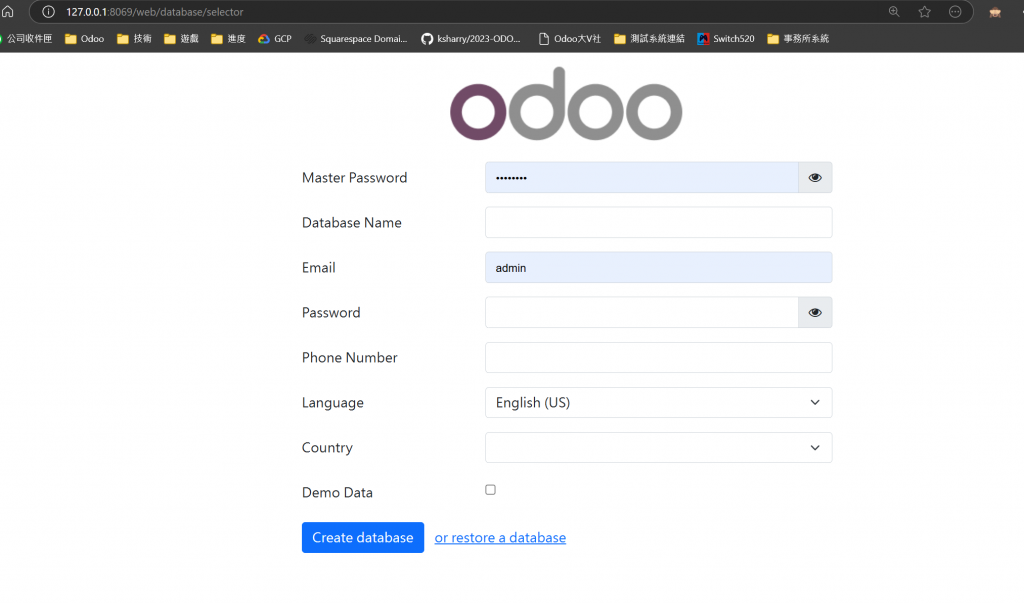Screen dimensions: 1024x603
Task: Open the Odoo bookmarks folder
Action: (x=84, y=39)
